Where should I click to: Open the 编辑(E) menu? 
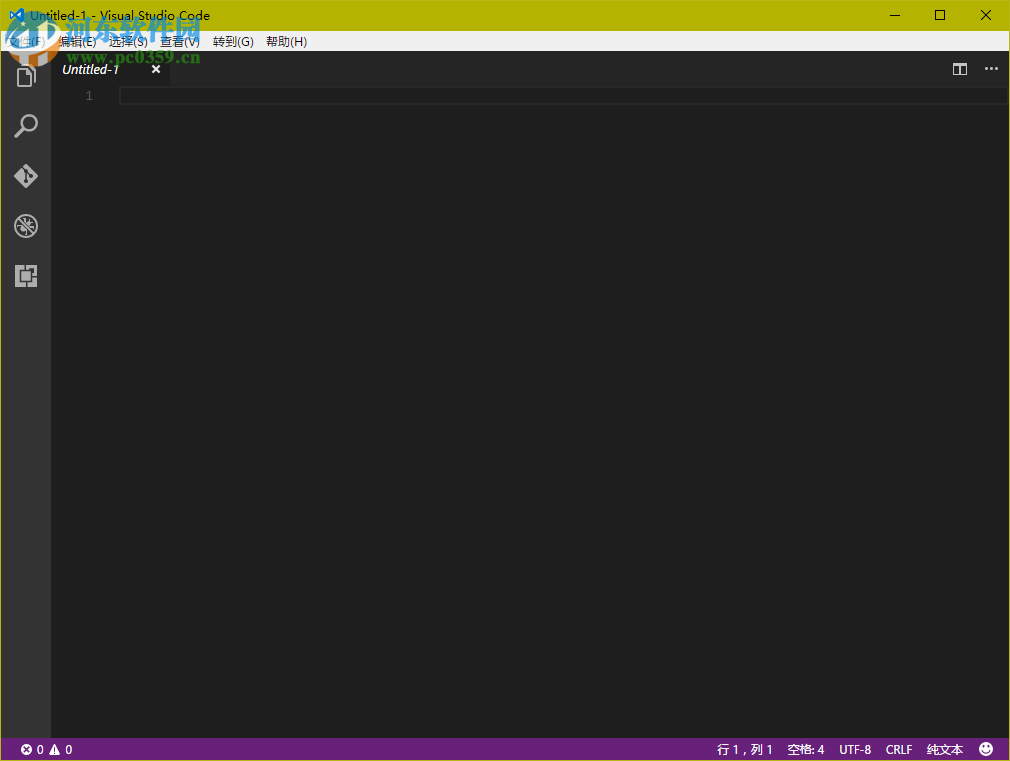[77, 41]
